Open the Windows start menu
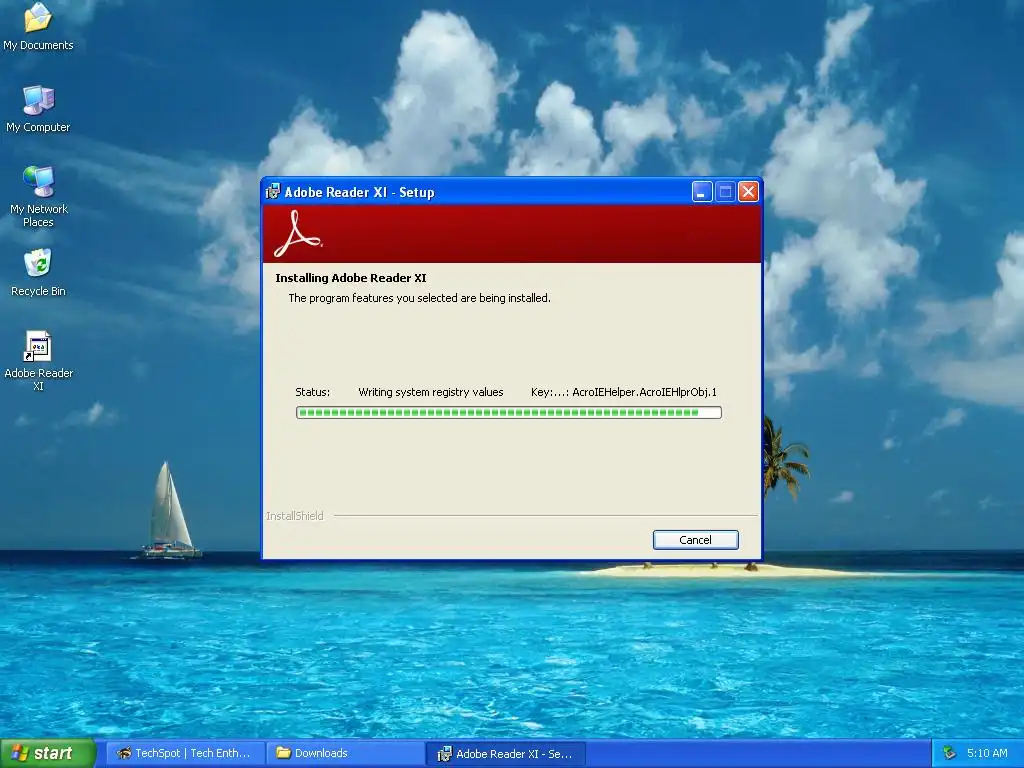This screenshot has height=768, width=1024. tap(48, 753)
